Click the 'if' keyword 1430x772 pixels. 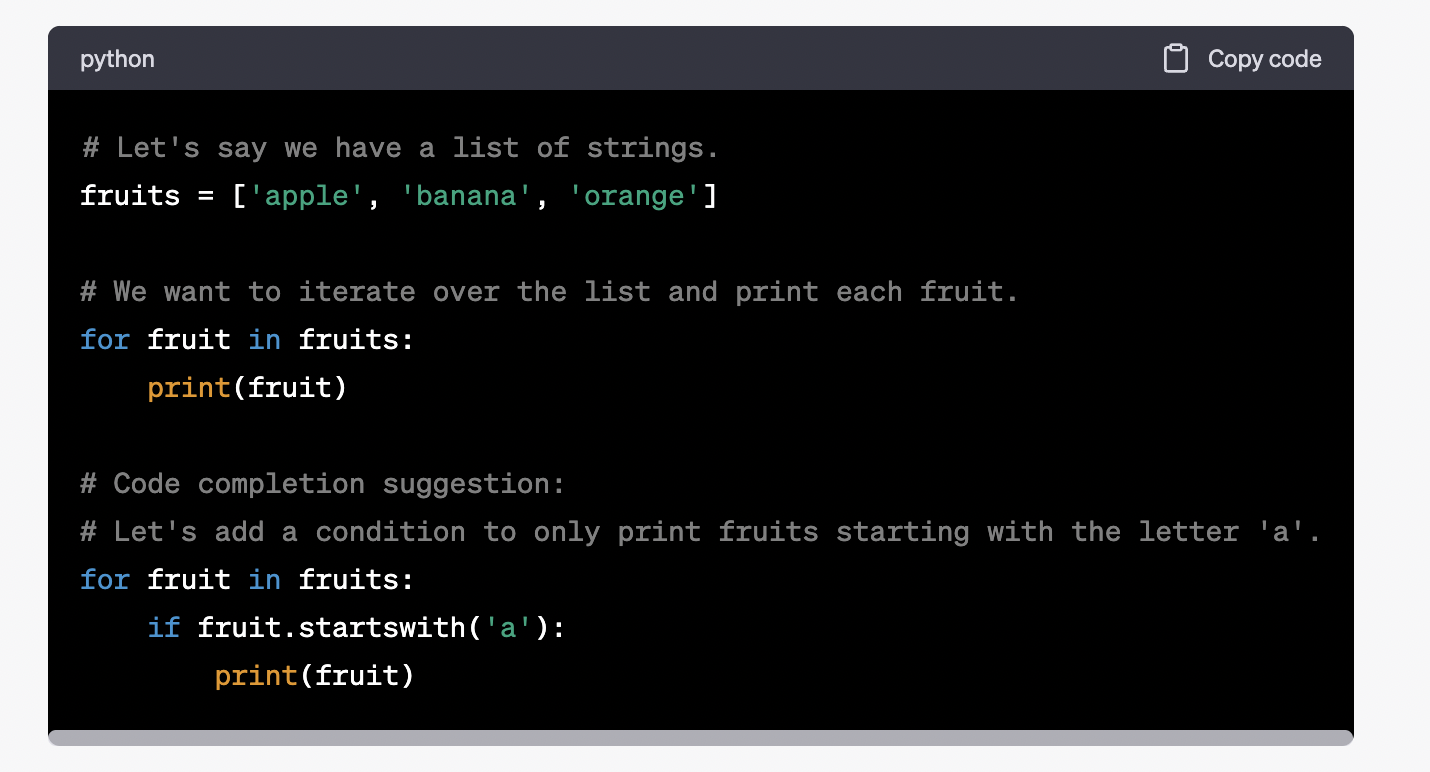coord(164,628)
